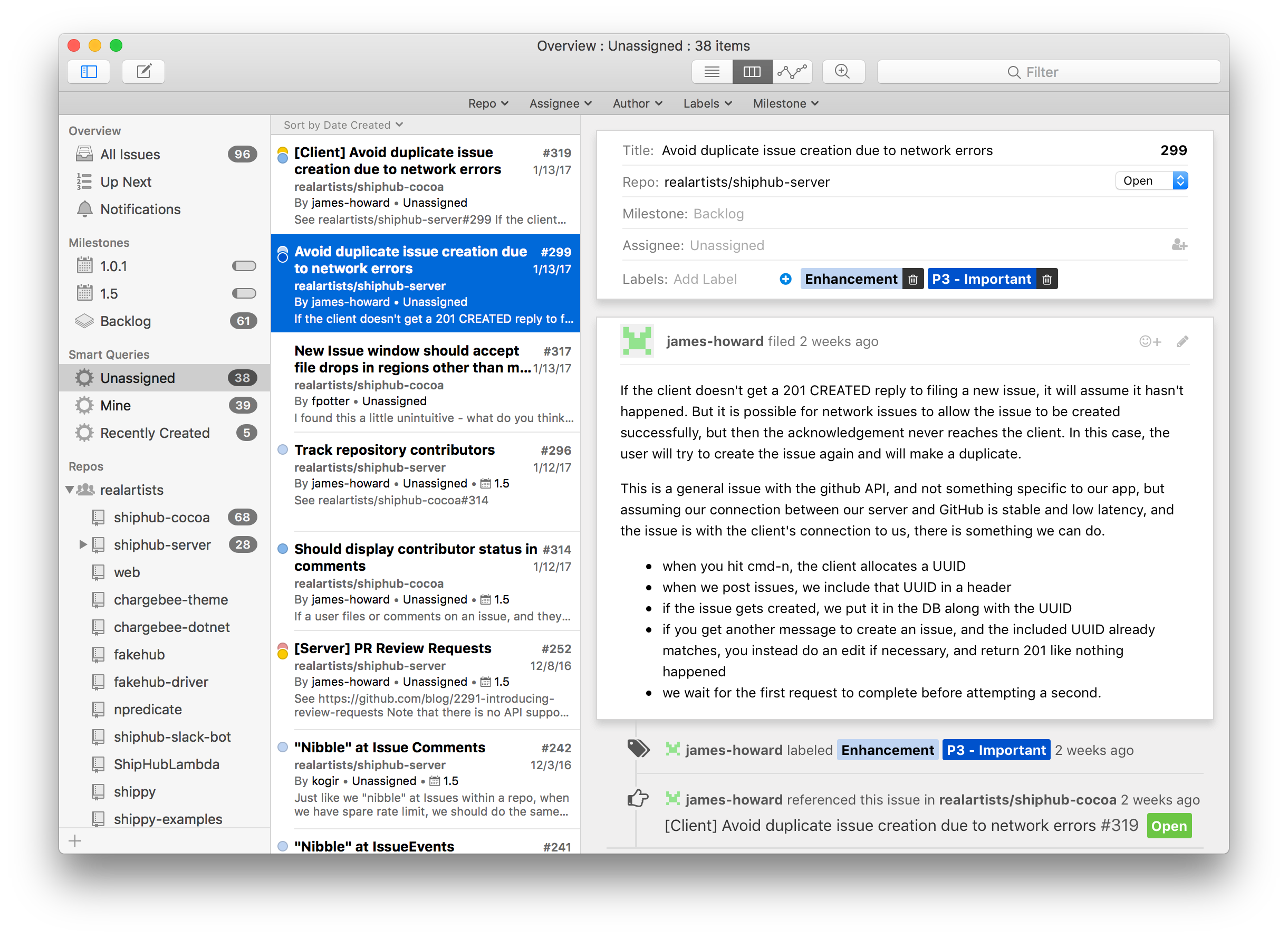The image size is (1288, 938).
Task: Open the Repo filter dropdown
Action: point(488,103)
